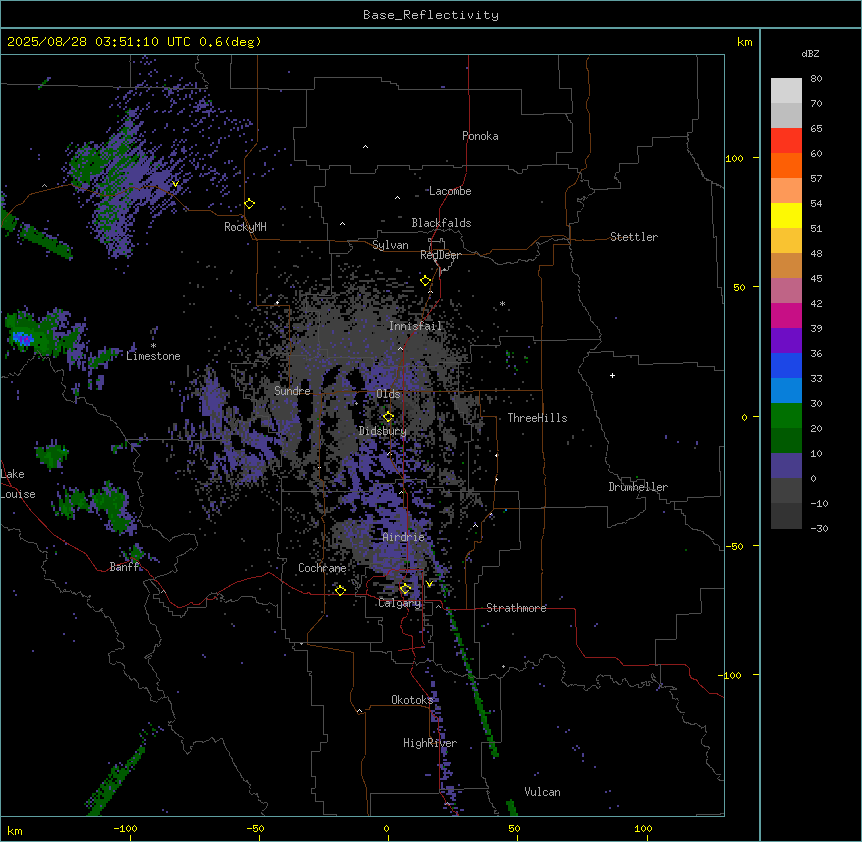
Task: Click the Sundre city label
Action: pos(292,391)
